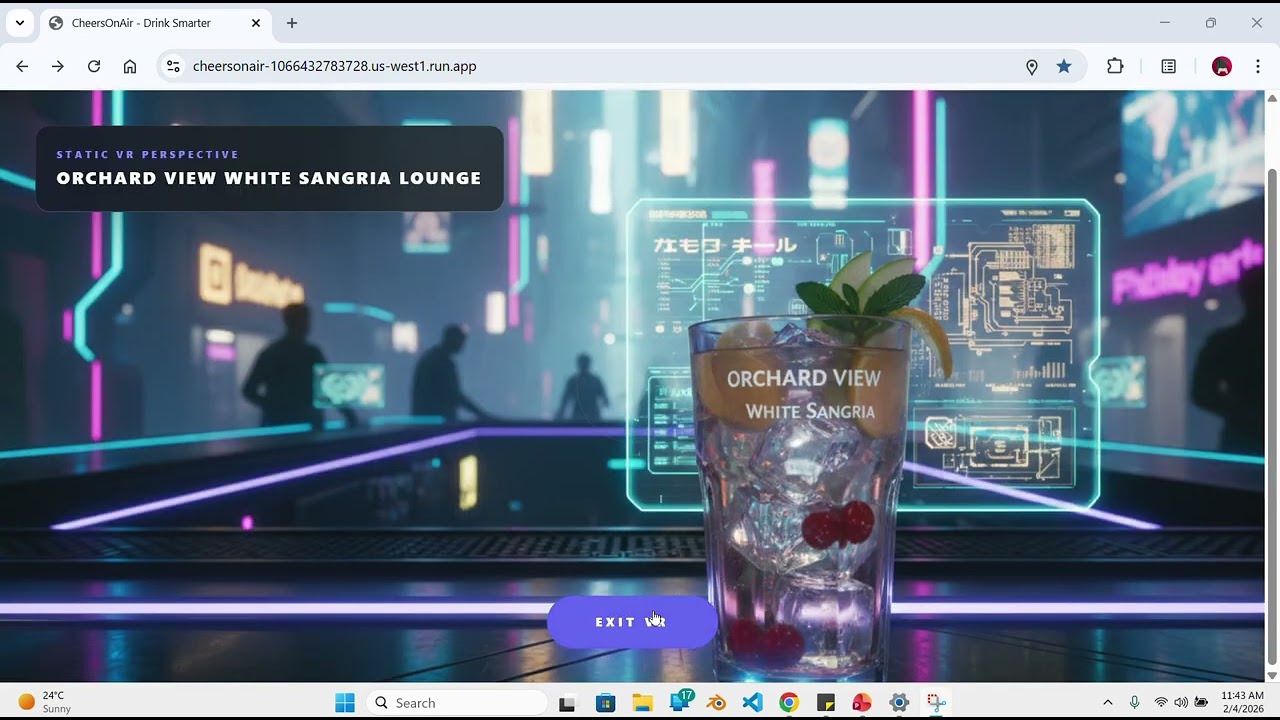The height and width of the screenshot is (720, 1280).
Task: Click the address bar URL
Action: click(x=334, y=66)
